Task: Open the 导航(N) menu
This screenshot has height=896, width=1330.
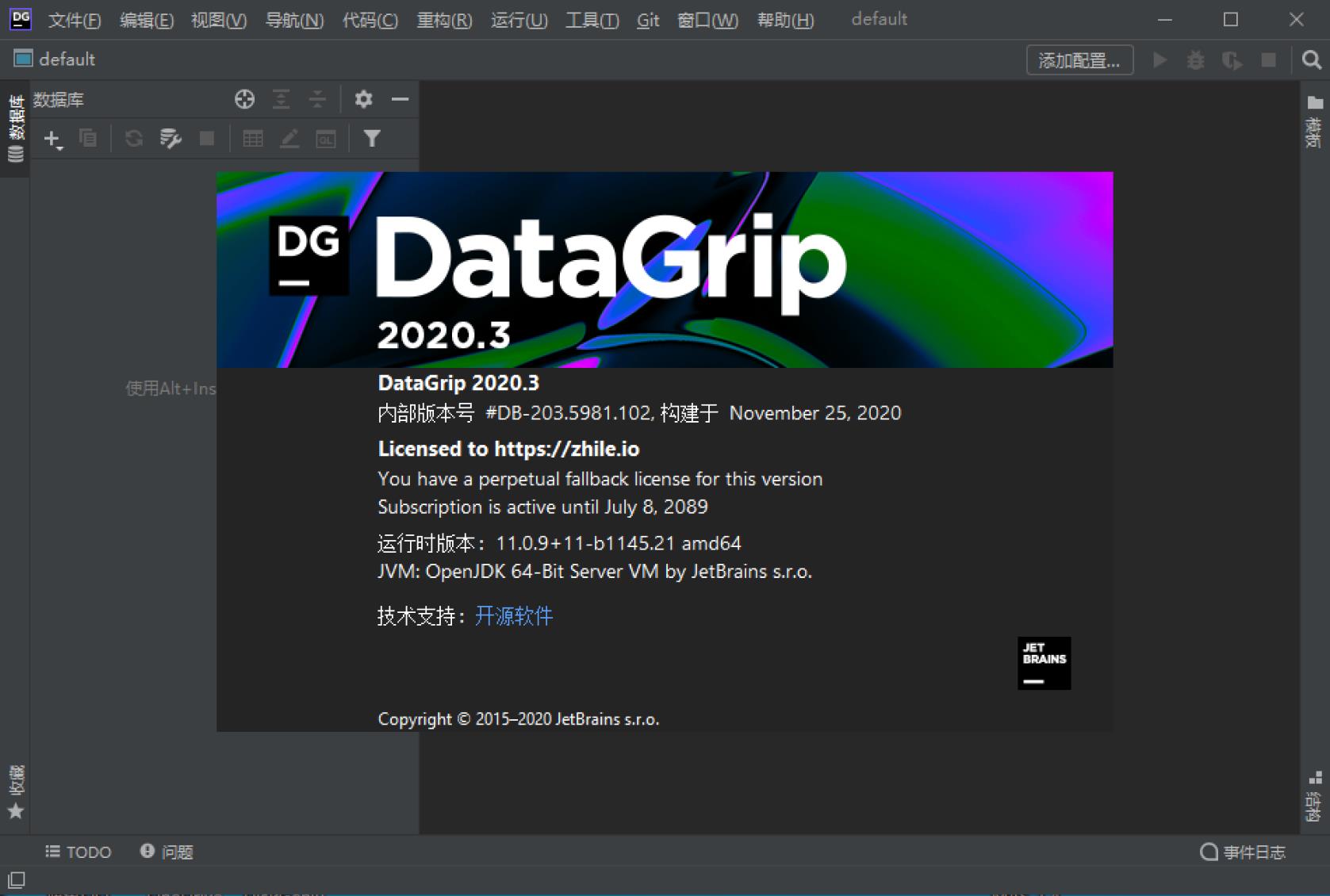Action: coord(294,20)
